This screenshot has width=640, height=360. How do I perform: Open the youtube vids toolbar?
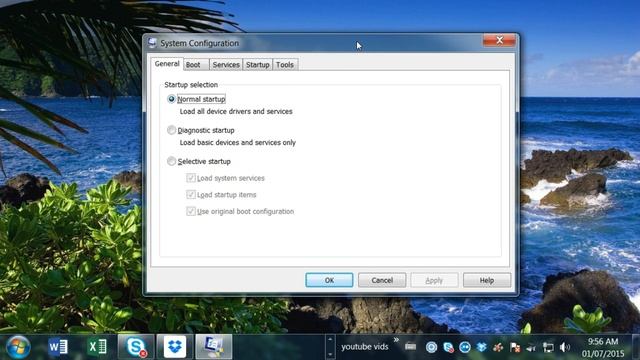tap(364, 347)
